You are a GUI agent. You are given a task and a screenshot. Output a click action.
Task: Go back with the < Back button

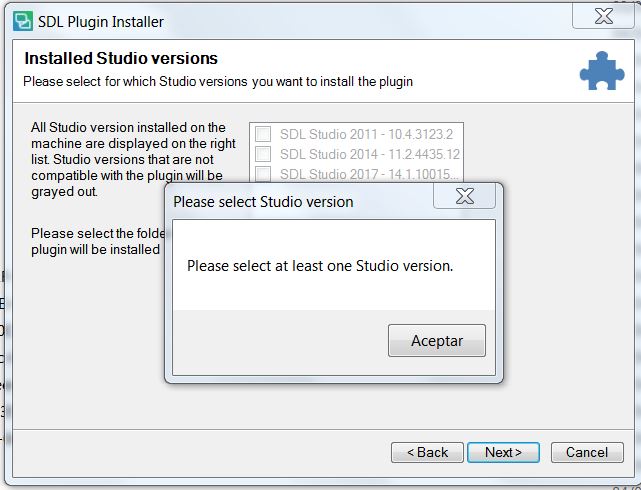(x=427, y=452)
